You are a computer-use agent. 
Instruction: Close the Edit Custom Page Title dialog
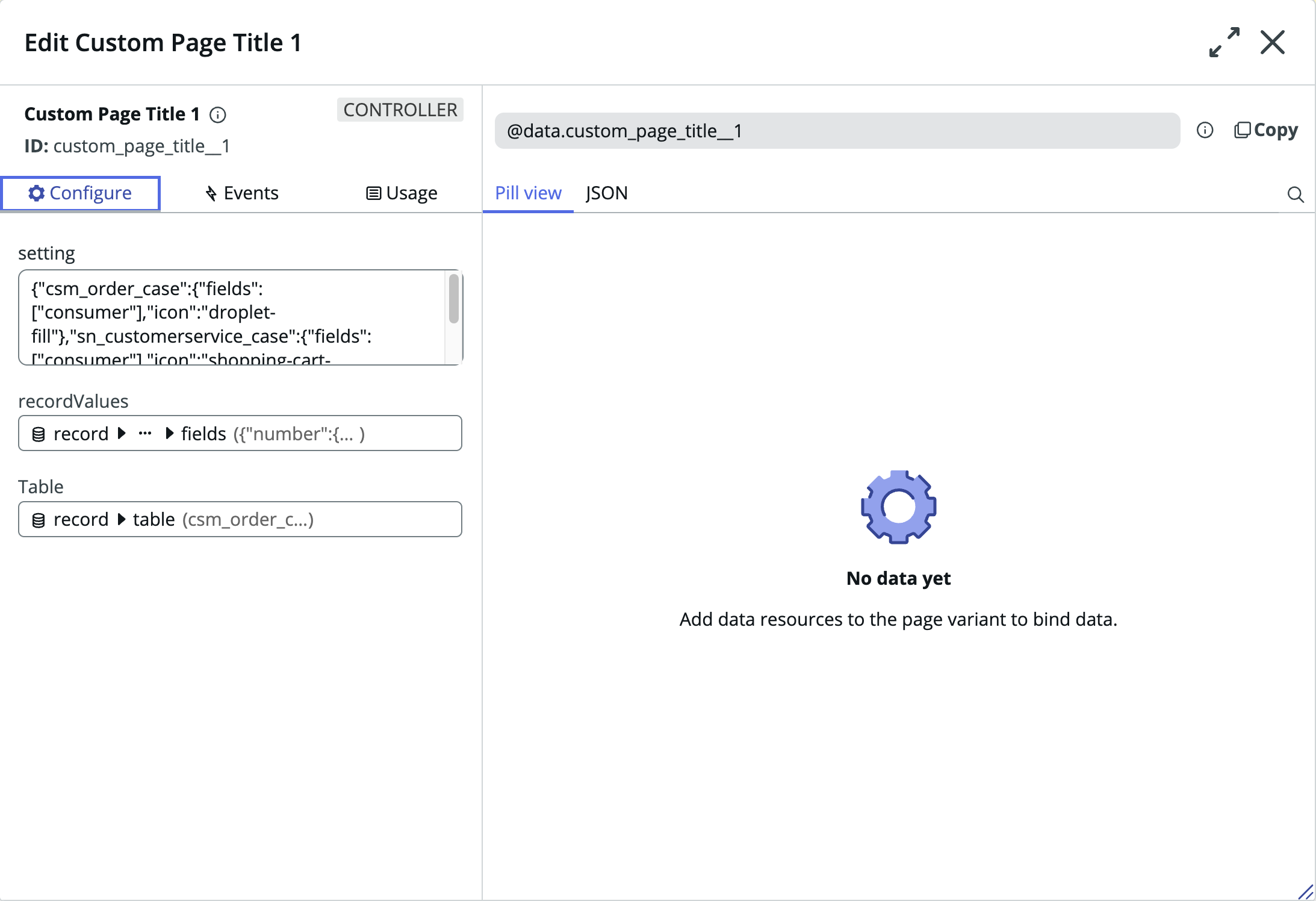[1273, 42]
